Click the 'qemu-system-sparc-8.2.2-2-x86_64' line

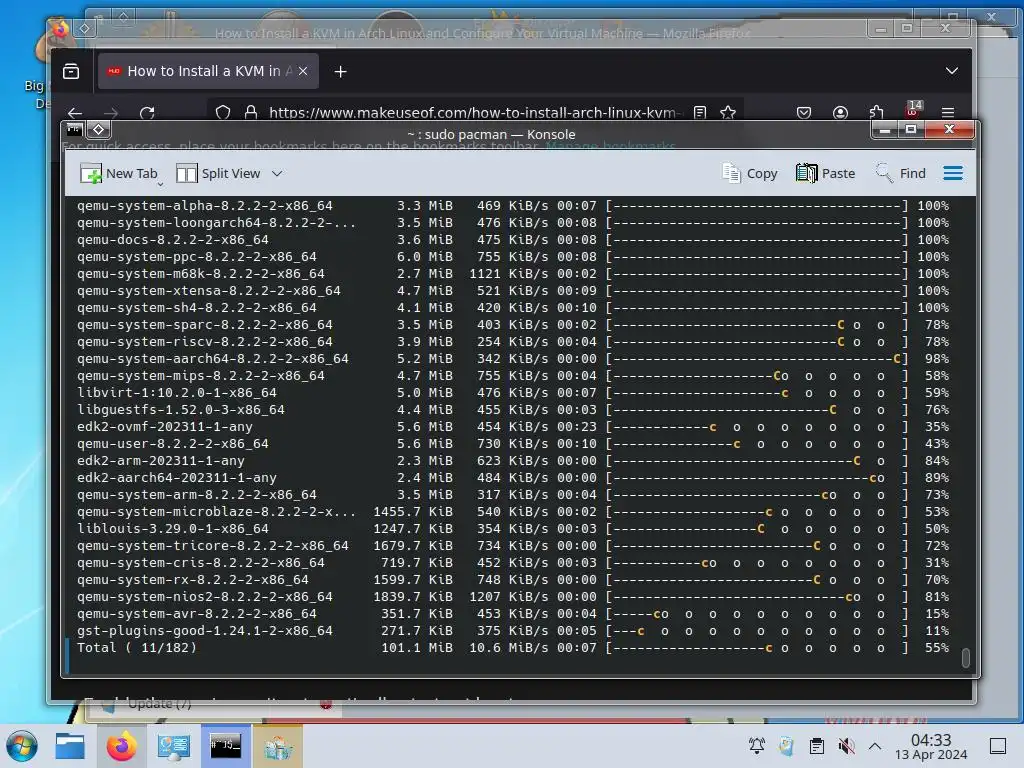204,325
